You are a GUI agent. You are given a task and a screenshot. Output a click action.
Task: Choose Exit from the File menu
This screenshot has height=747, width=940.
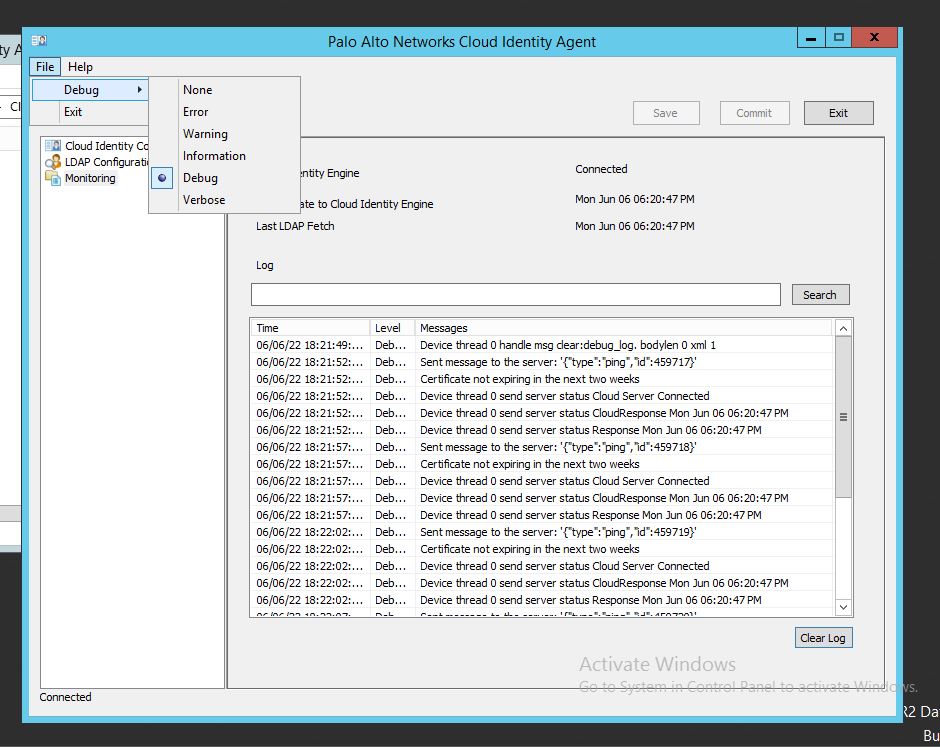pyautogui.click(x=73, y=112)
